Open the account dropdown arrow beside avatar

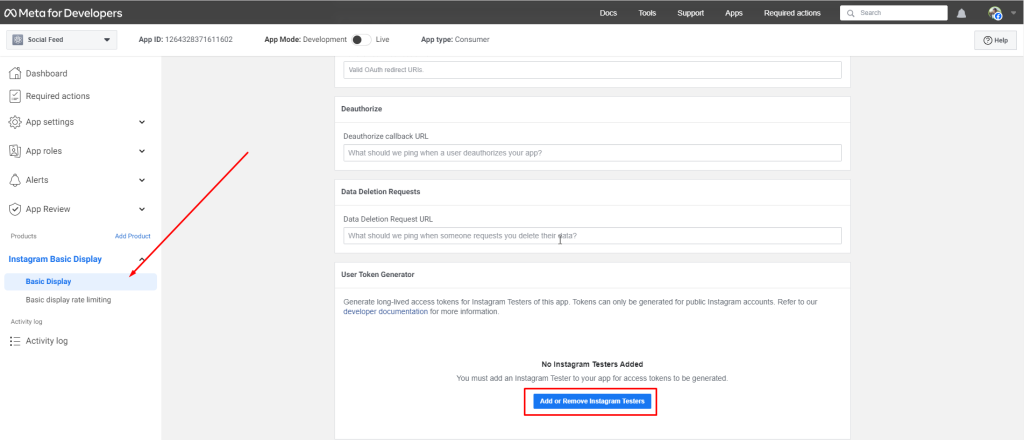(1013, 13)
